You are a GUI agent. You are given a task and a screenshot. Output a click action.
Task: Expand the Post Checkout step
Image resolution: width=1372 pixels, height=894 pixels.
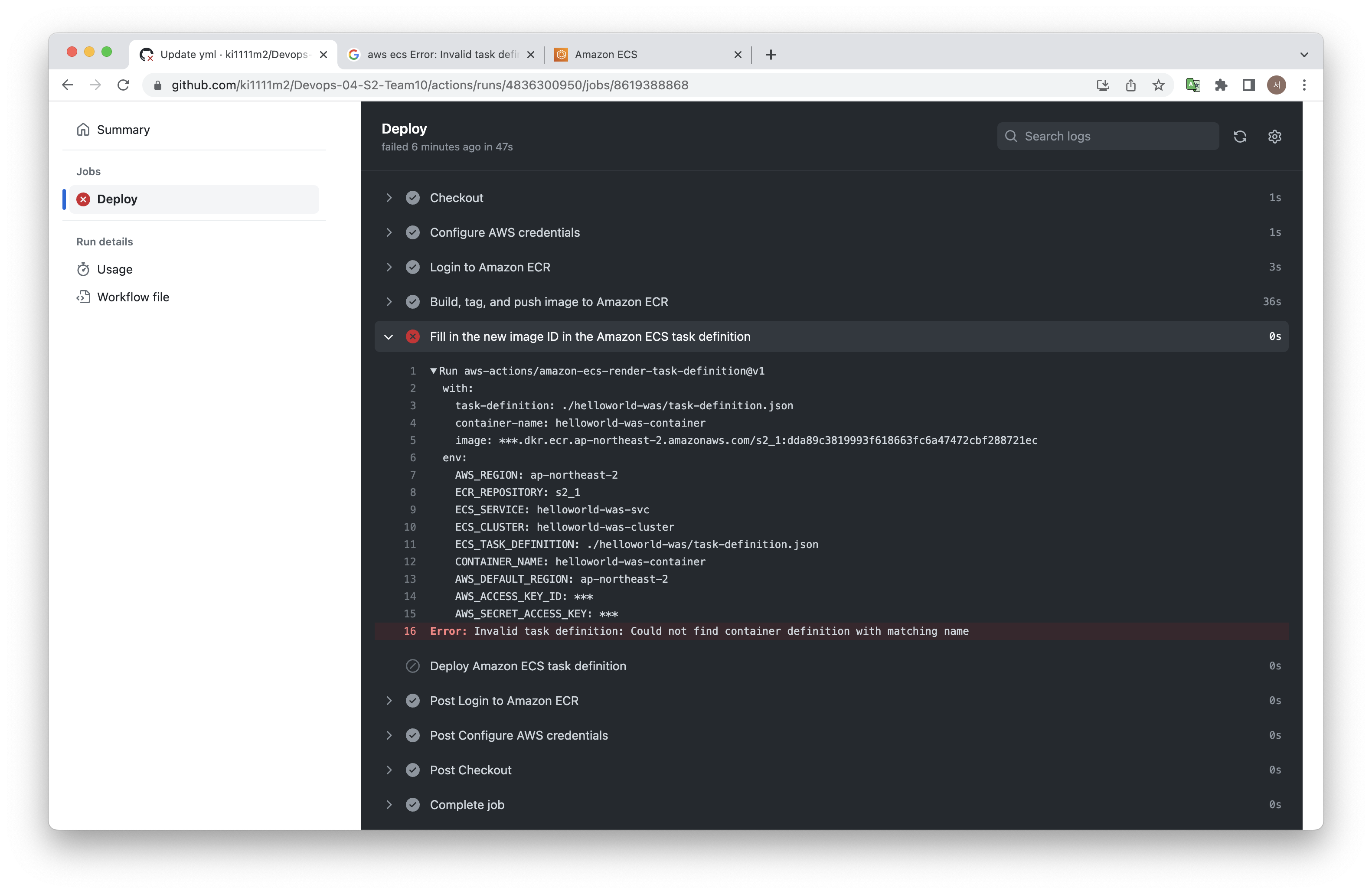pyautogui.click(x=389, y=770)
